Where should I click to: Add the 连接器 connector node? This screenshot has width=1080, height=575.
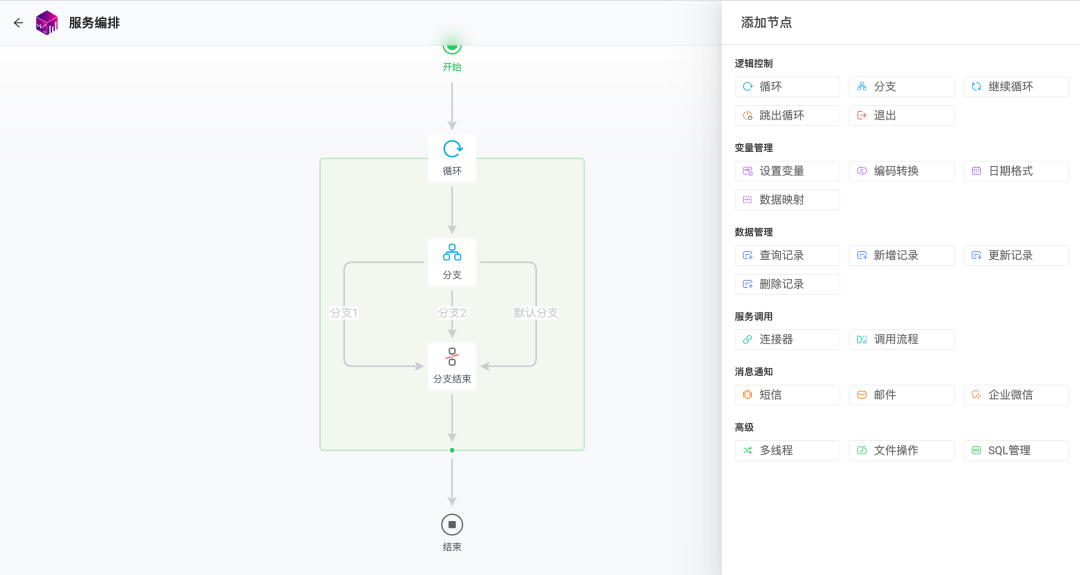click(787, 339)
